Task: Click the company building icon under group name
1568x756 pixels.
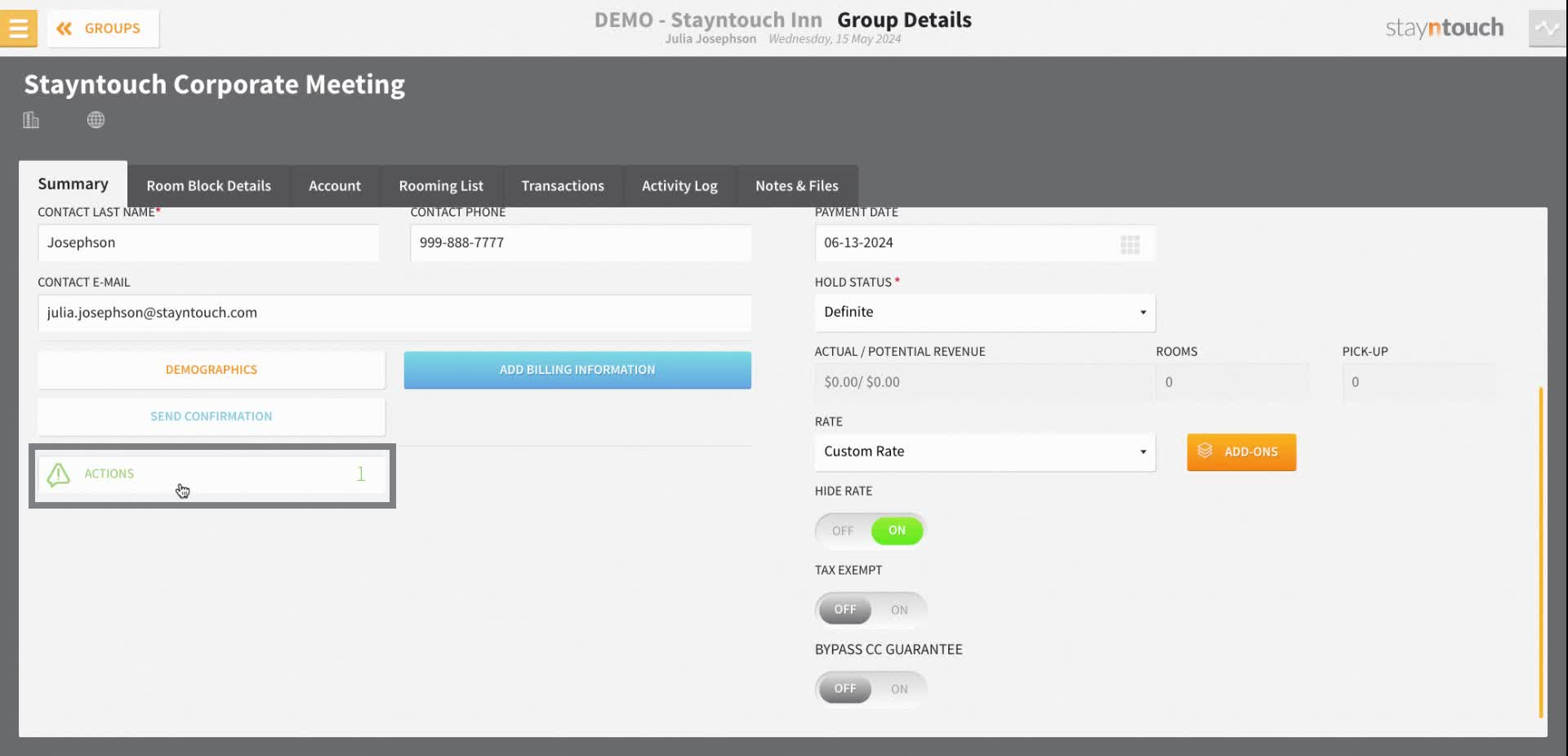Action: pyautogui.click(x=31, y=120)
